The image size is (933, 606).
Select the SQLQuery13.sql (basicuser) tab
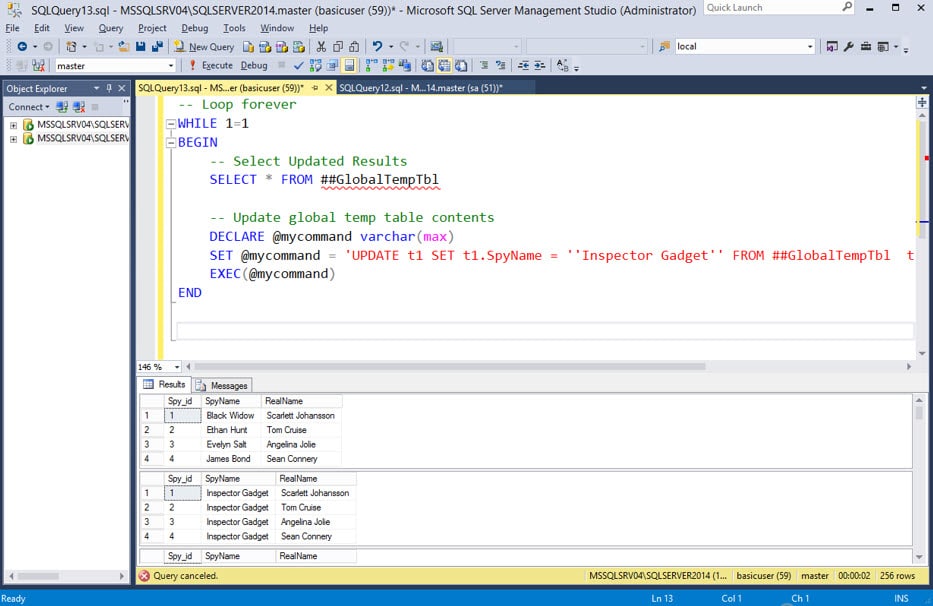(x=221, y=88)
